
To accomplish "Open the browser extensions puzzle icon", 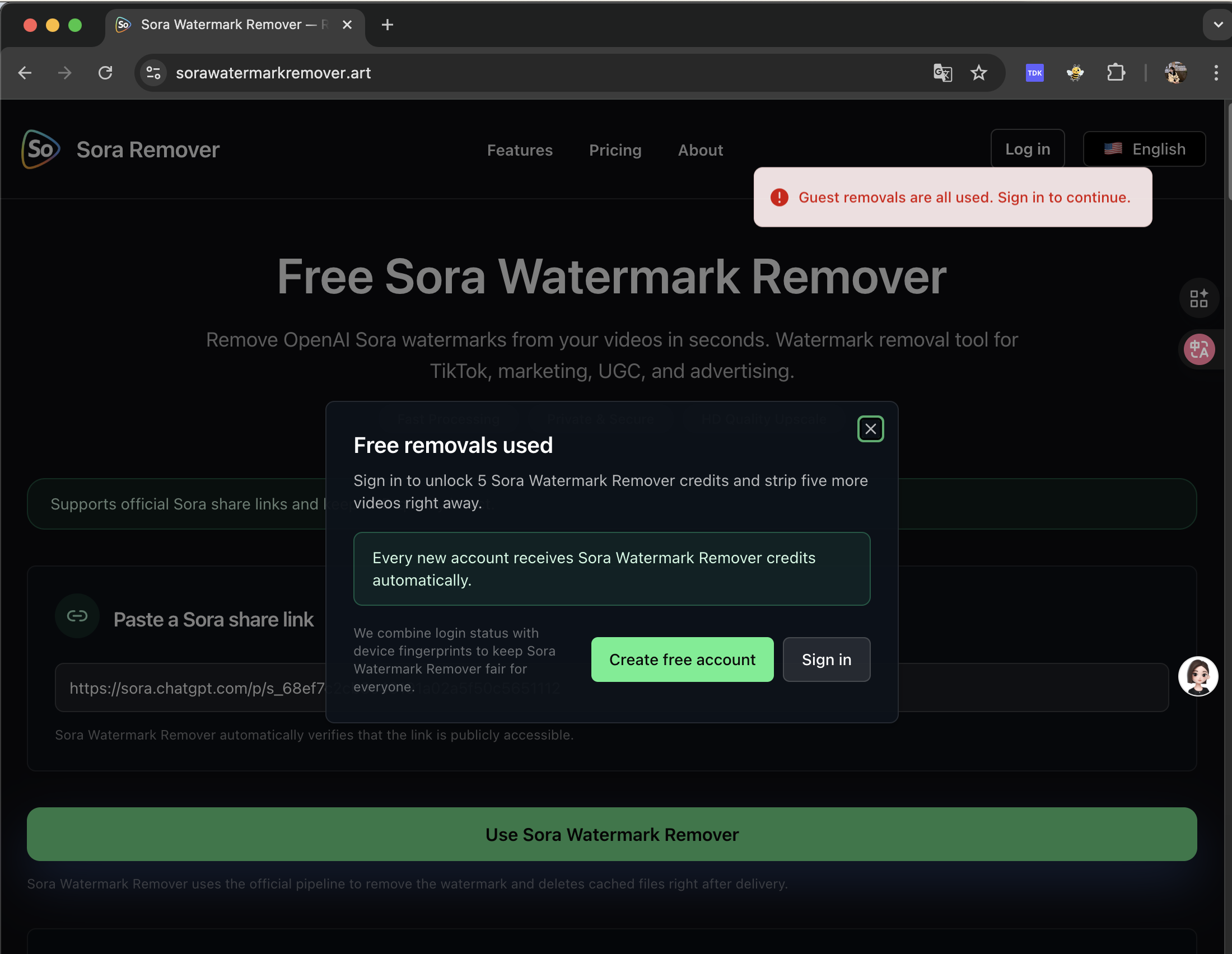I will coord(1116,73).
